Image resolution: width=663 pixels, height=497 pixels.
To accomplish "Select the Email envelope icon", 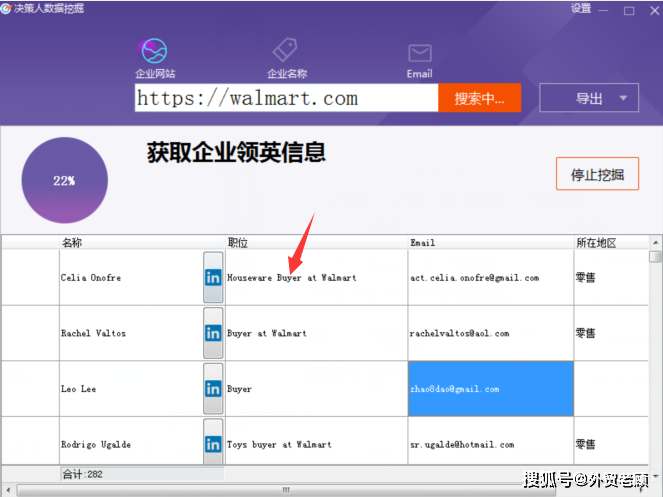I will click(x=419, y=53).
